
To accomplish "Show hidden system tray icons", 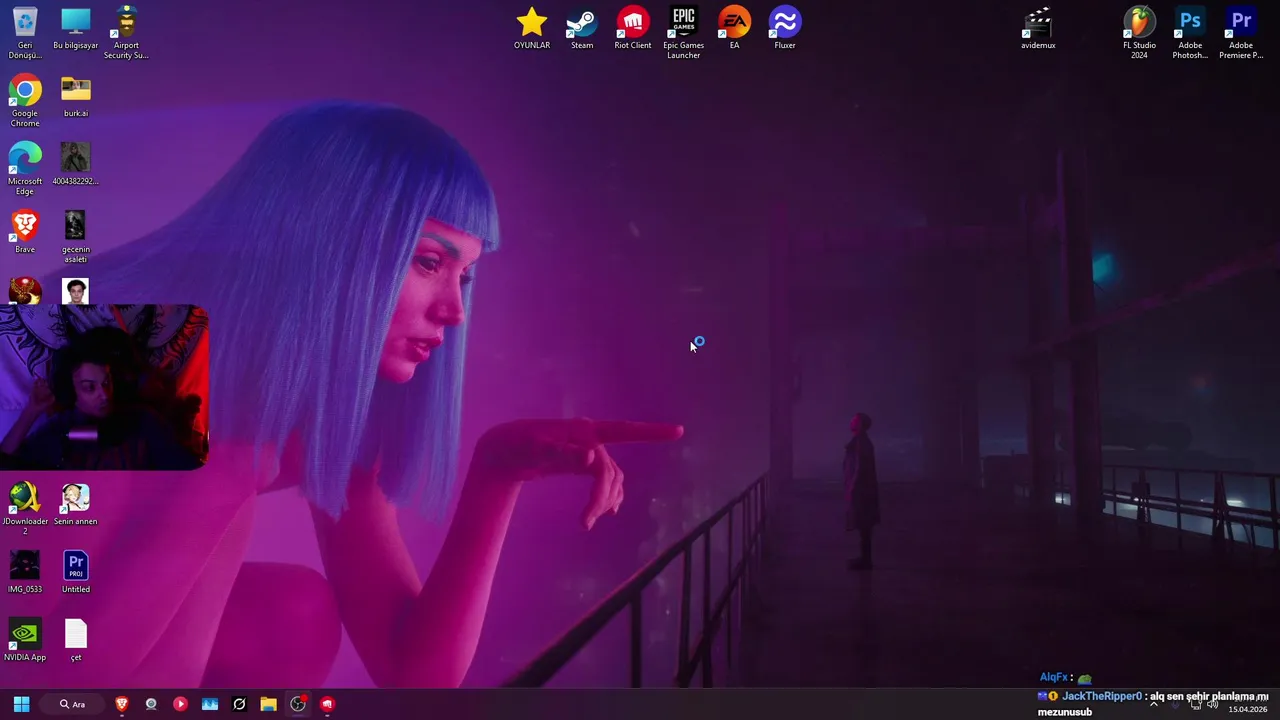I will point(1153,704).
